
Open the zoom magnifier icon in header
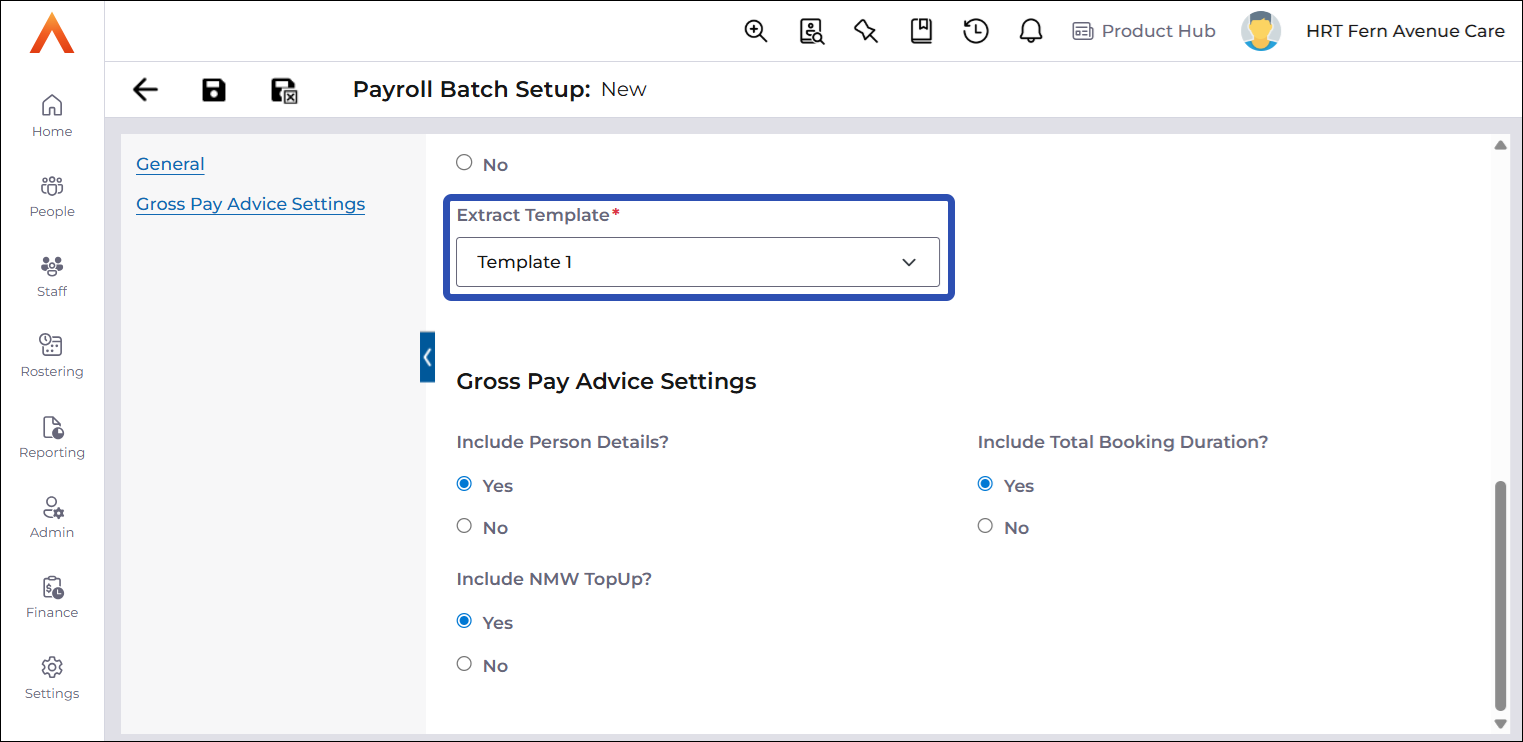point(756,31)
